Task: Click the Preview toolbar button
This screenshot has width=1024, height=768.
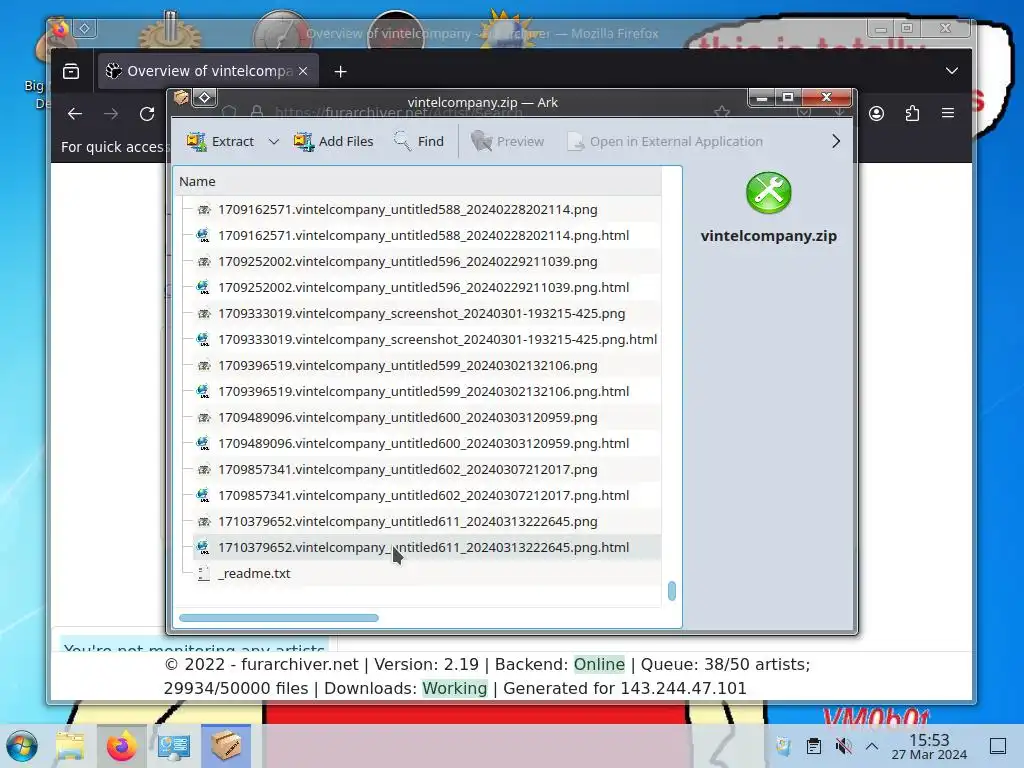Action: [507, 141]
